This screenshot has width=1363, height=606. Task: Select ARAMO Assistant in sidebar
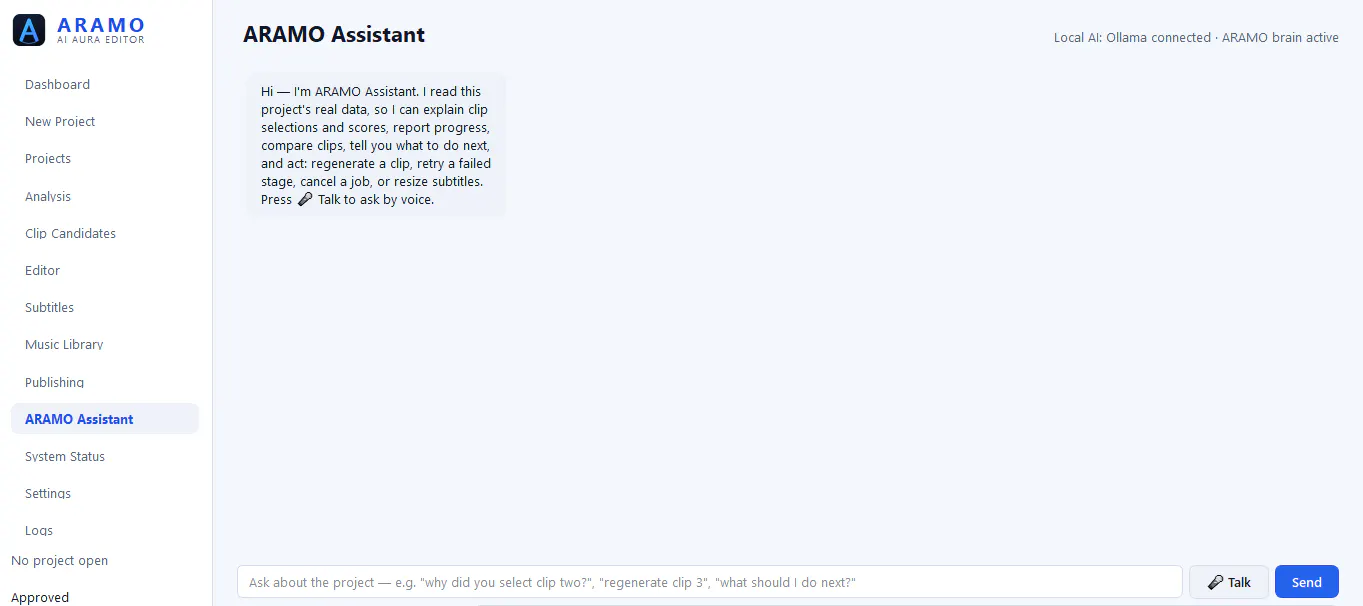point(105,419)
